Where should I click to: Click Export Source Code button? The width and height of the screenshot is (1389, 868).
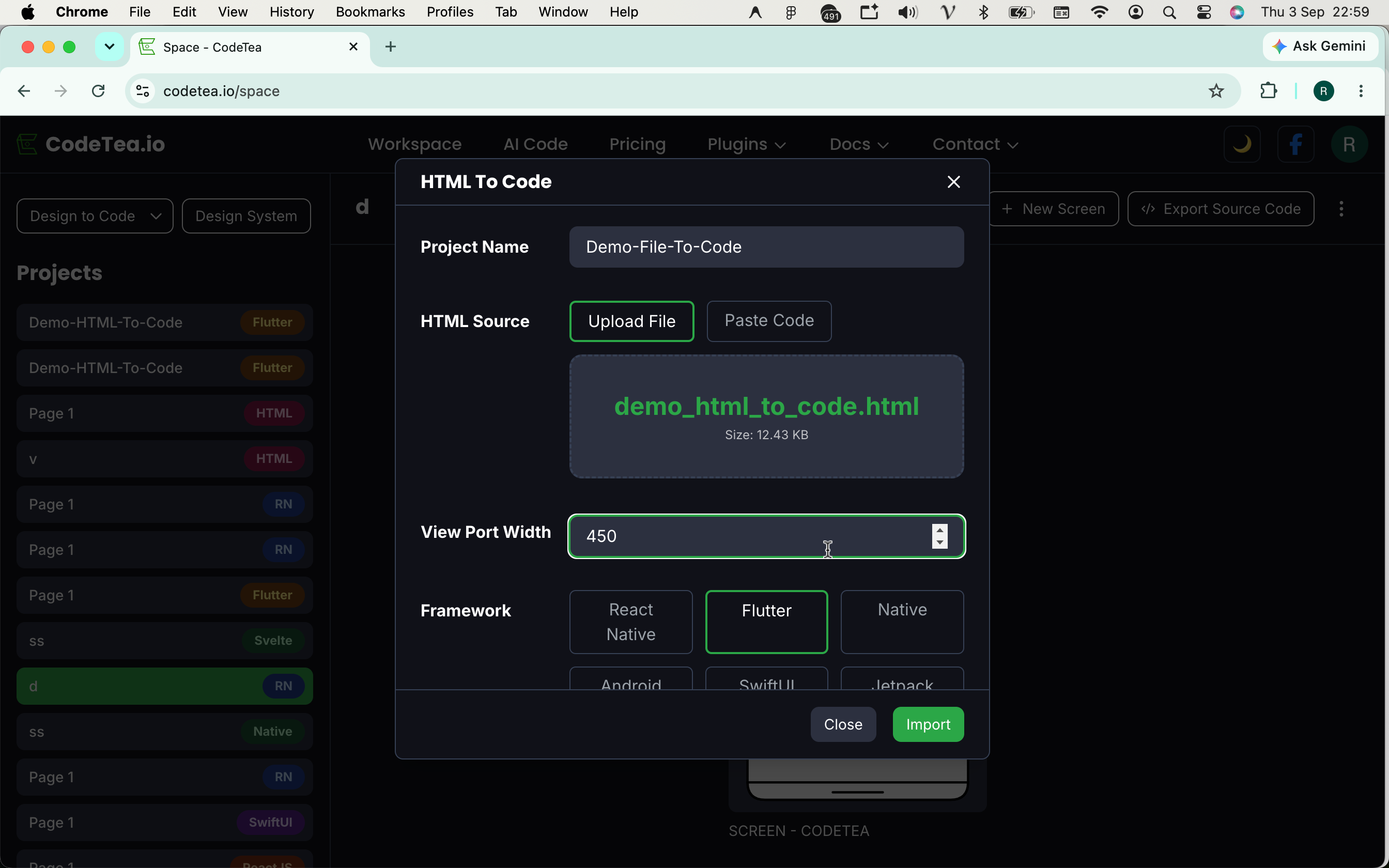[1221, 209]
